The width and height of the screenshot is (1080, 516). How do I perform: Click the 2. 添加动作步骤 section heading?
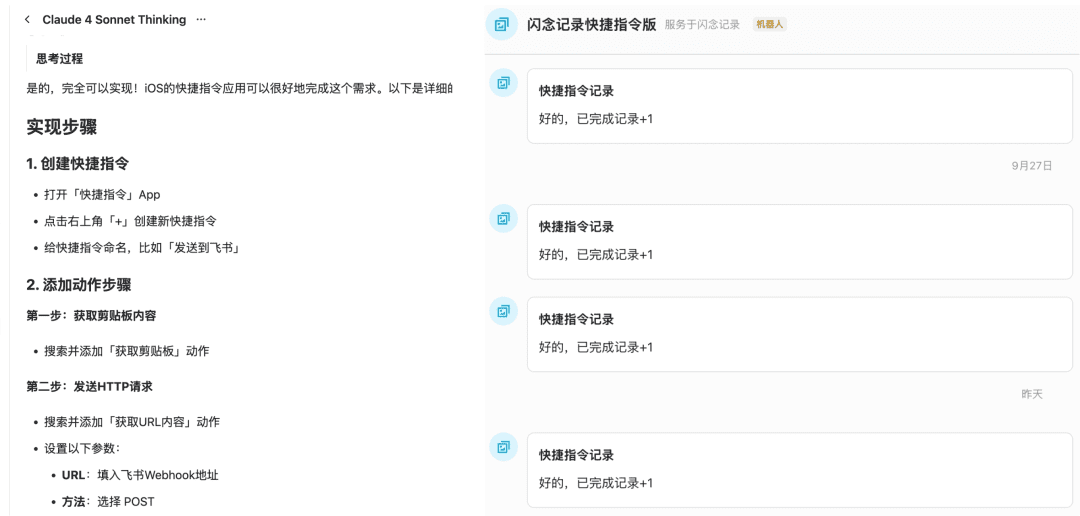pyautogui.click(x=78, y=285)
